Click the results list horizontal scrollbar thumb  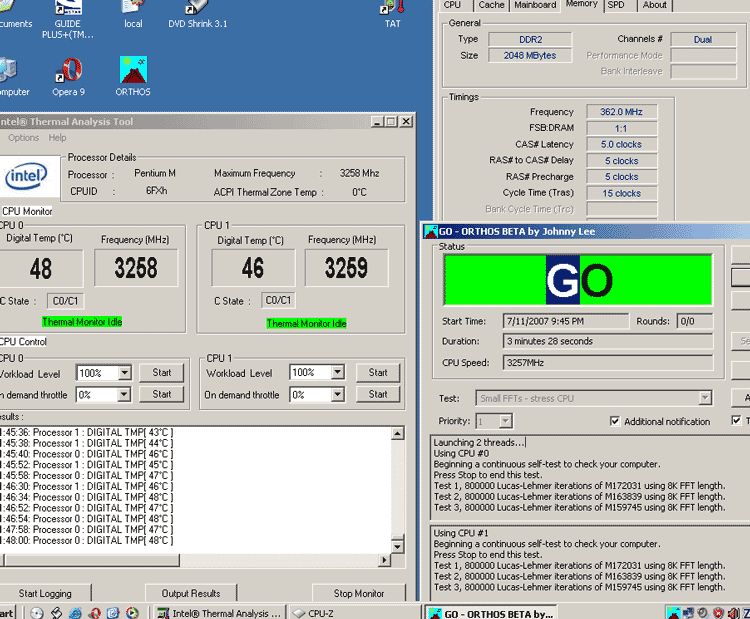click(91, 560)
